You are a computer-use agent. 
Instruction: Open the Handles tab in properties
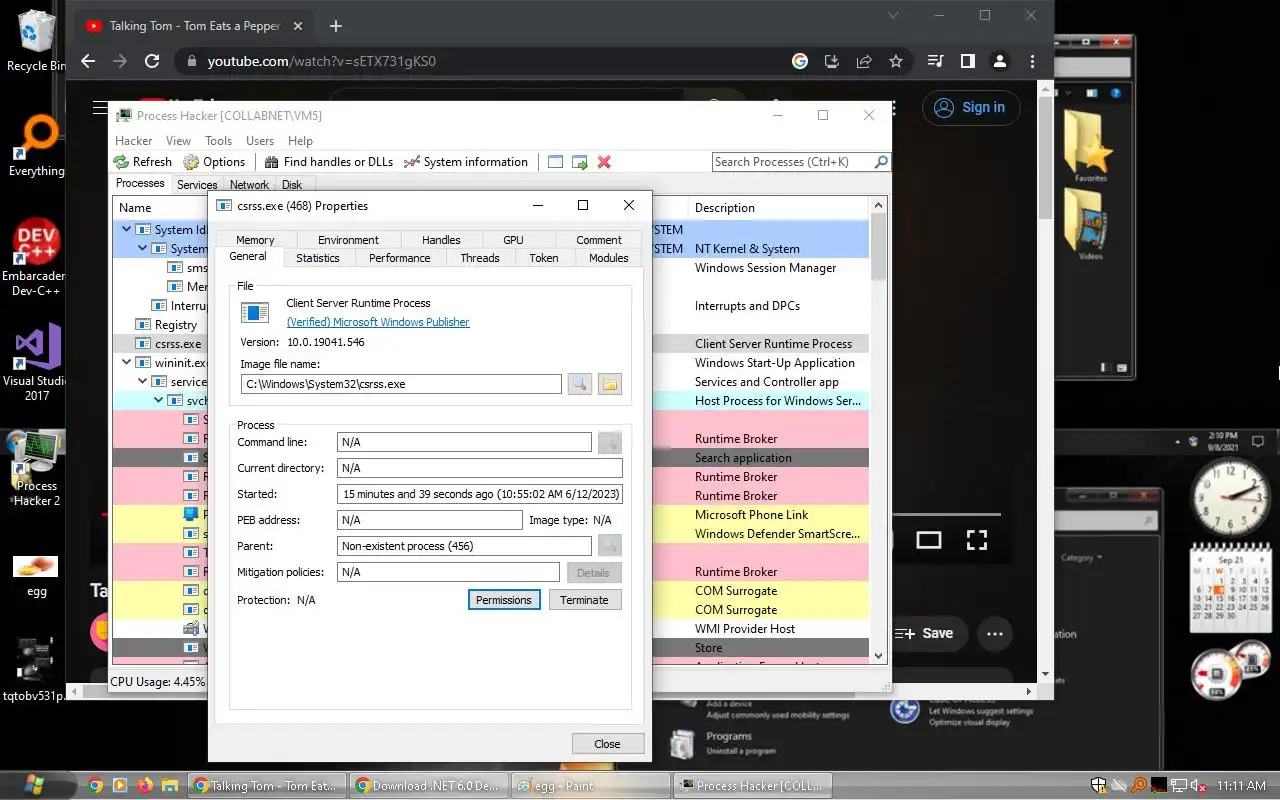click(441, 240)
